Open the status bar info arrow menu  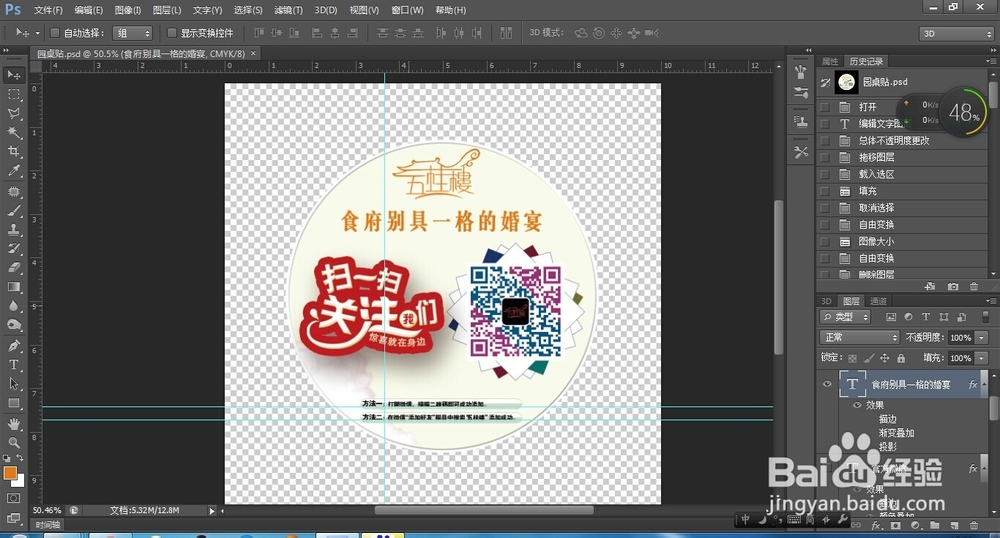tap(212, 511)
